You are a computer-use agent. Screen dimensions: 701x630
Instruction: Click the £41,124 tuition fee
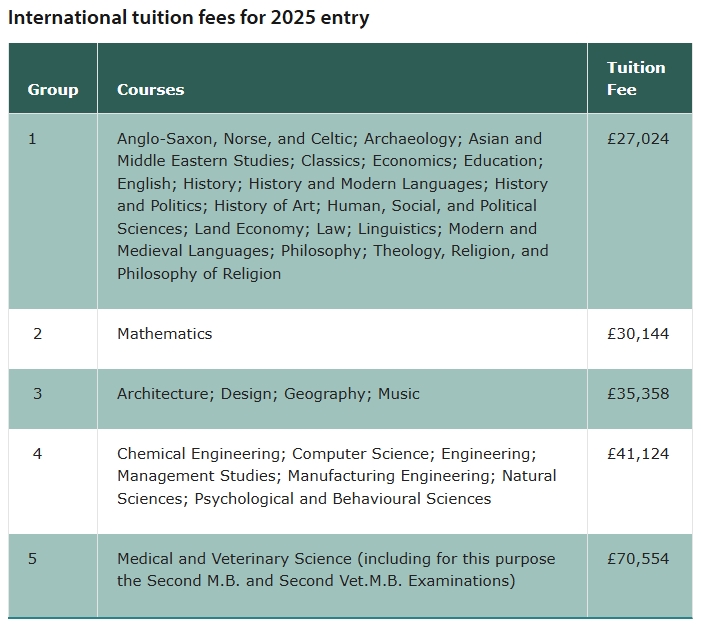[638, 454]
